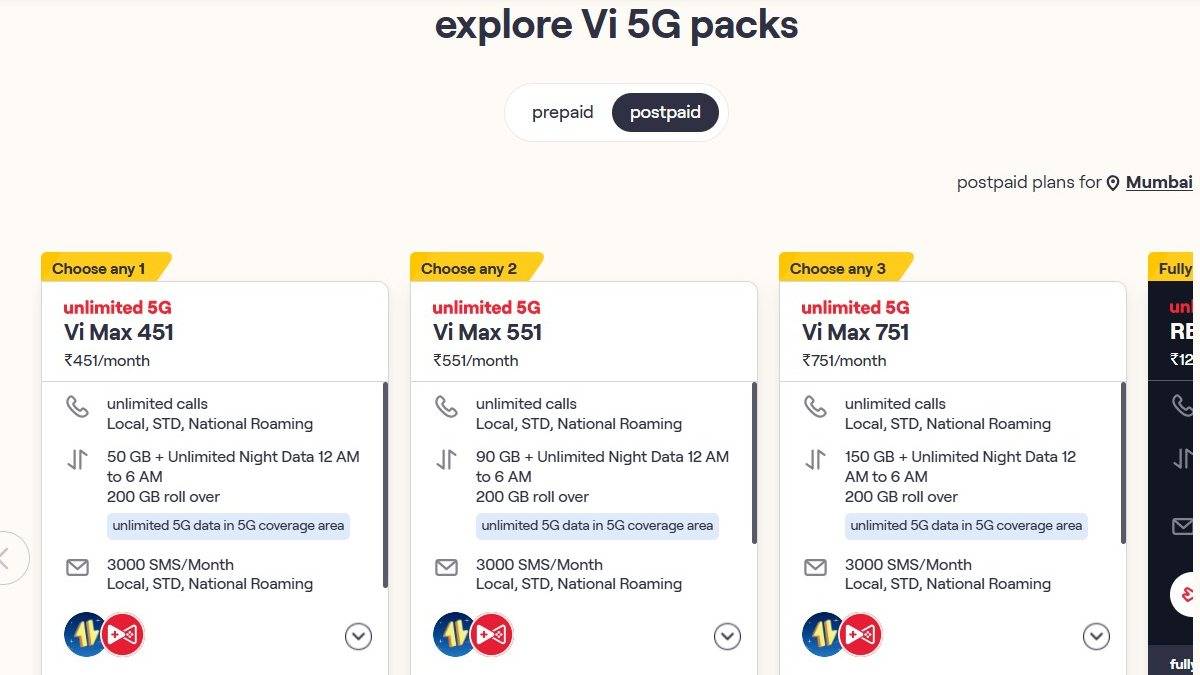Click the location pin icon beside Mumbai

[1113, 183]
